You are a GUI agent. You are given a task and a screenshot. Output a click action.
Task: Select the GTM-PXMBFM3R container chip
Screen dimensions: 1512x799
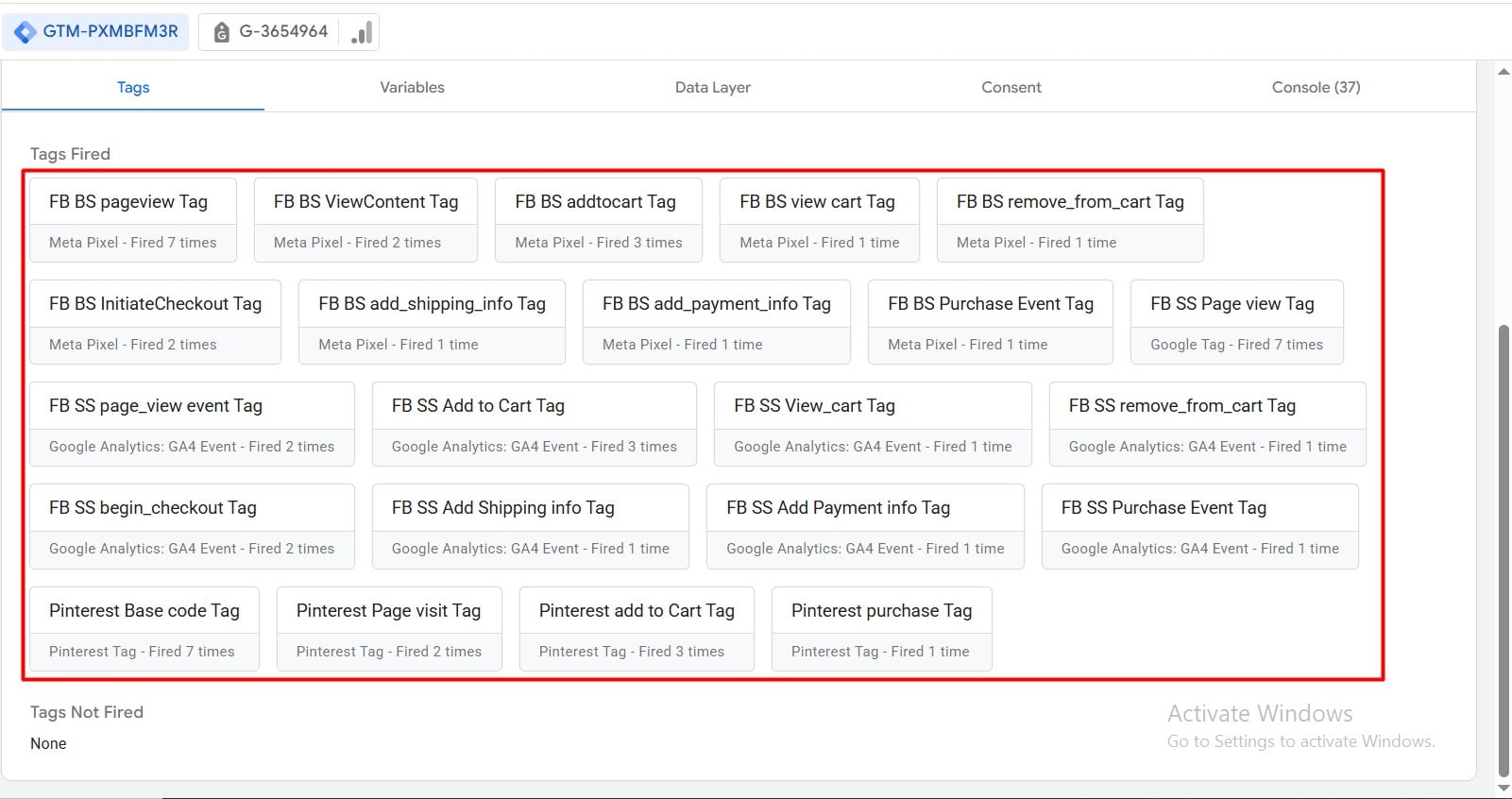[x=96, y=32]
